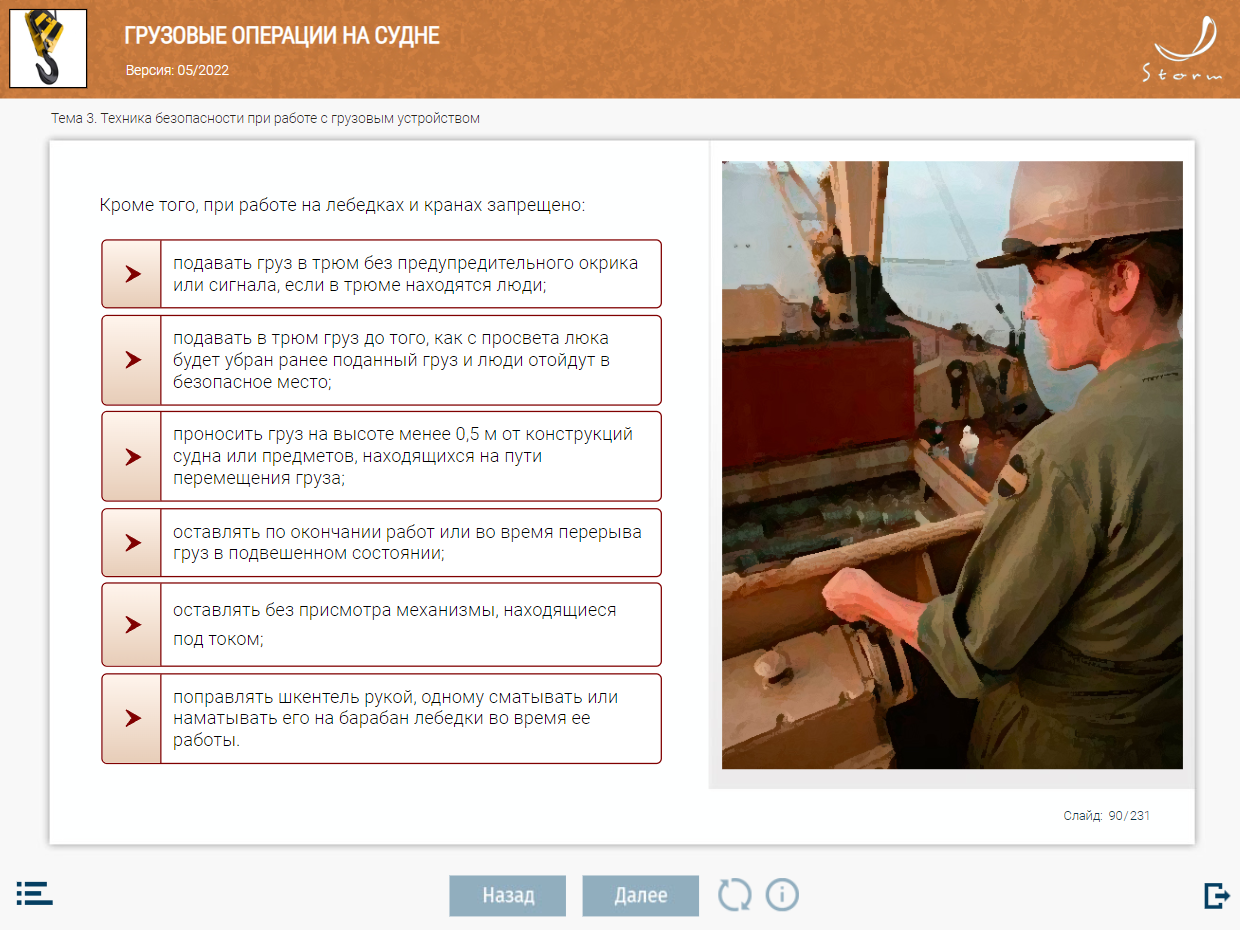
Task: Click arrow beside 'оставлять по окончании работ'
Action: [x=132, y=542]
